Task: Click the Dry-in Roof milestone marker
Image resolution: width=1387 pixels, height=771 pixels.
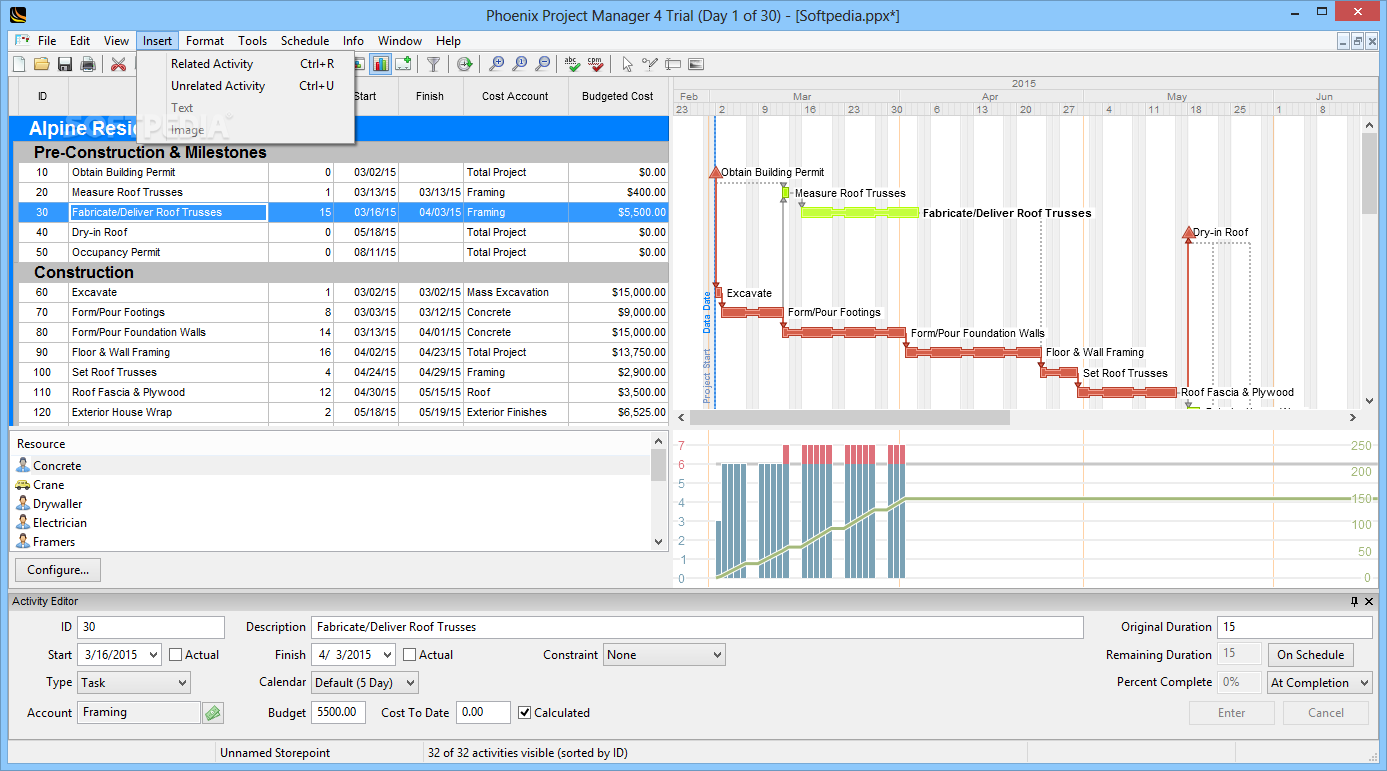Action: [1187, 233]
